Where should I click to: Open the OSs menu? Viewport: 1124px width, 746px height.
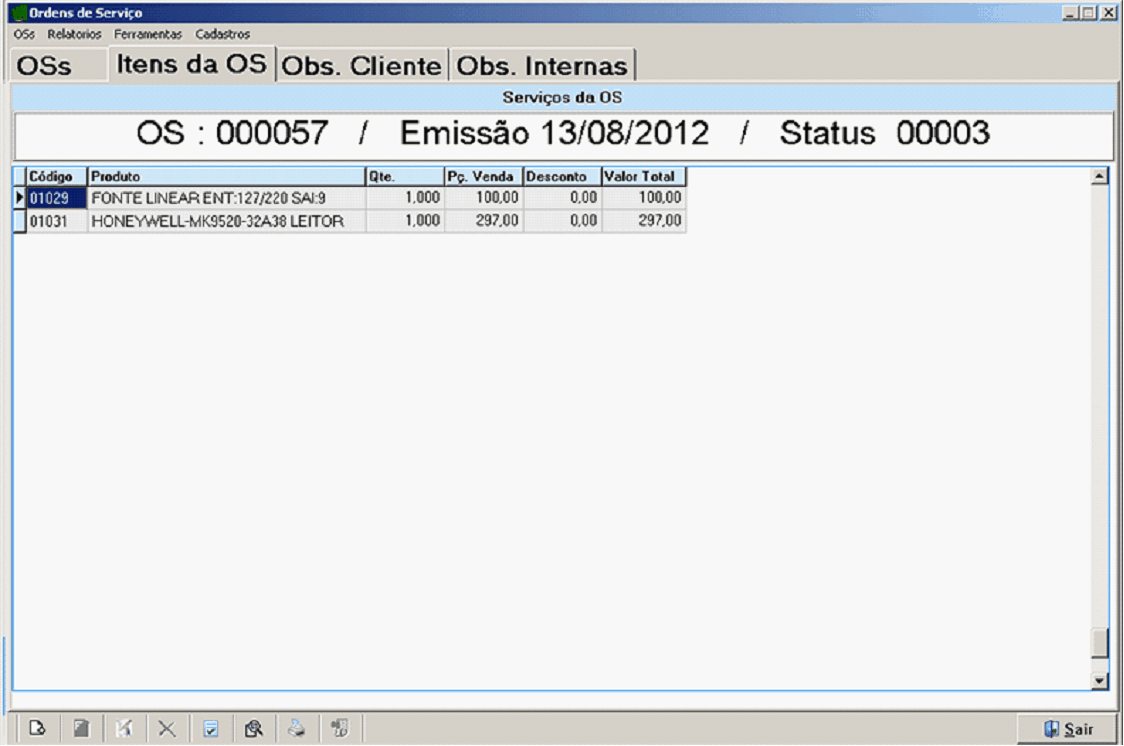tap(24, 34)
